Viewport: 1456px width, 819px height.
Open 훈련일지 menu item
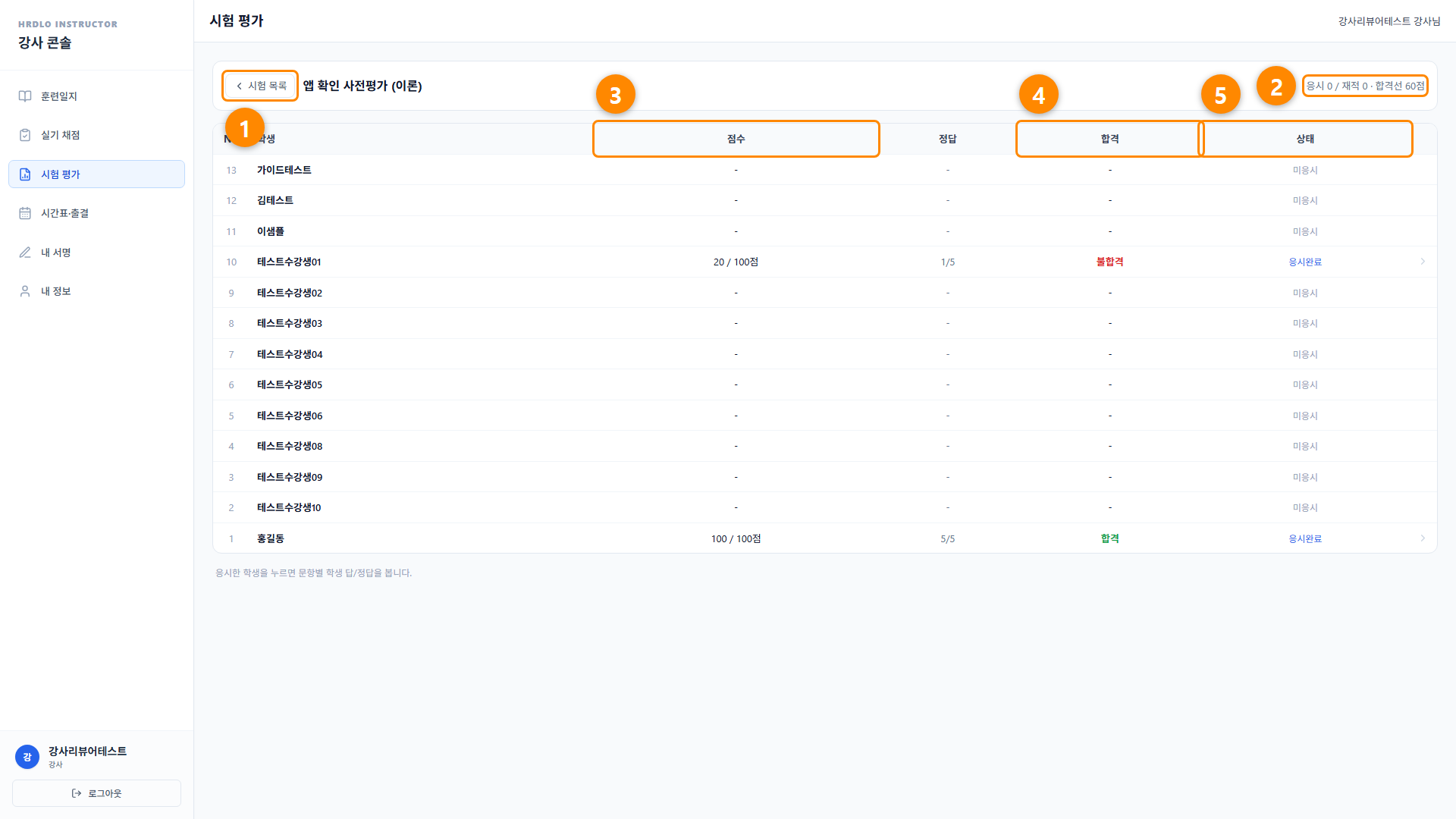[96, 96]
